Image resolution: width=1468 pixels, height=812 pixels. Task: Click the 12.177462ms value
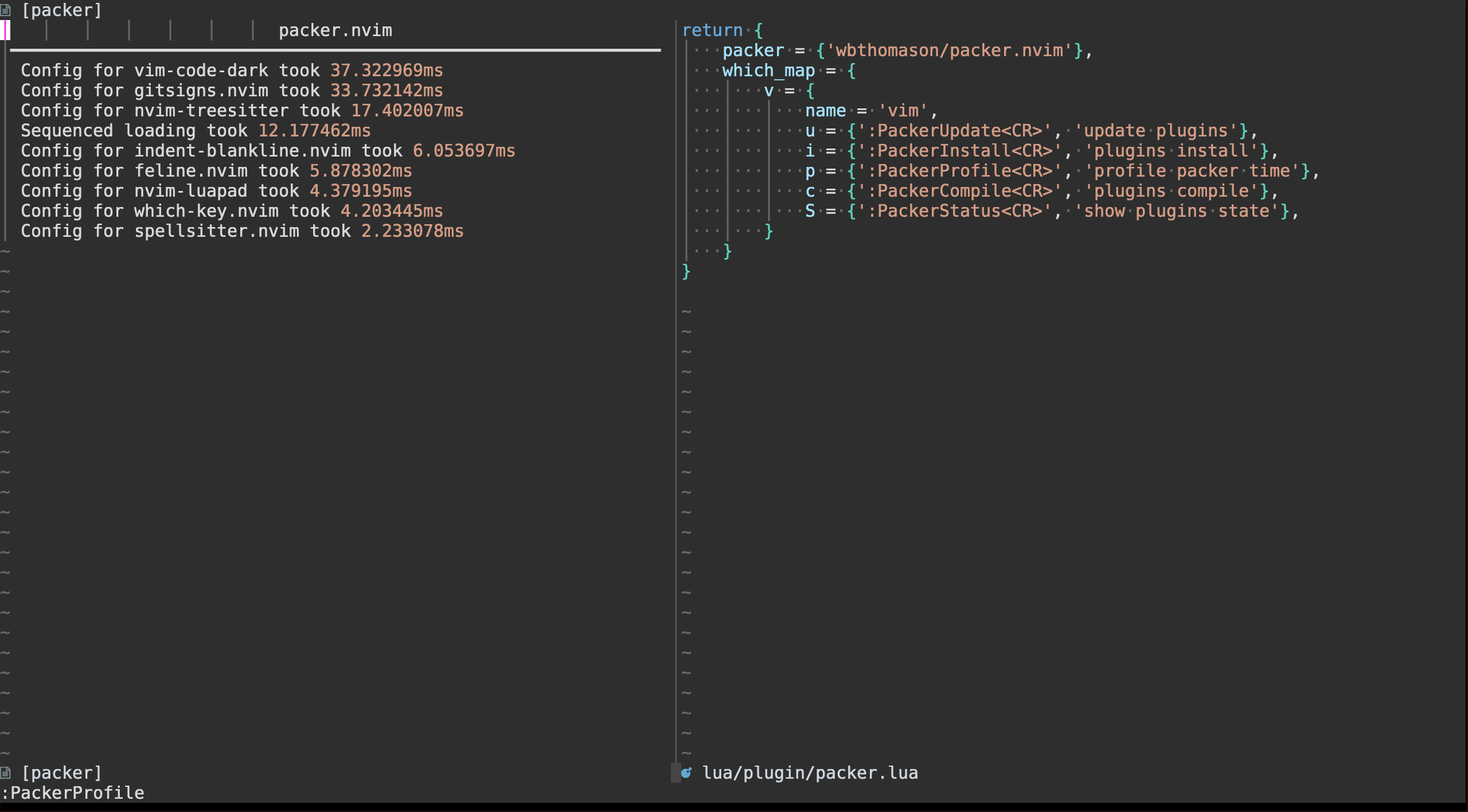click(314, 131)
